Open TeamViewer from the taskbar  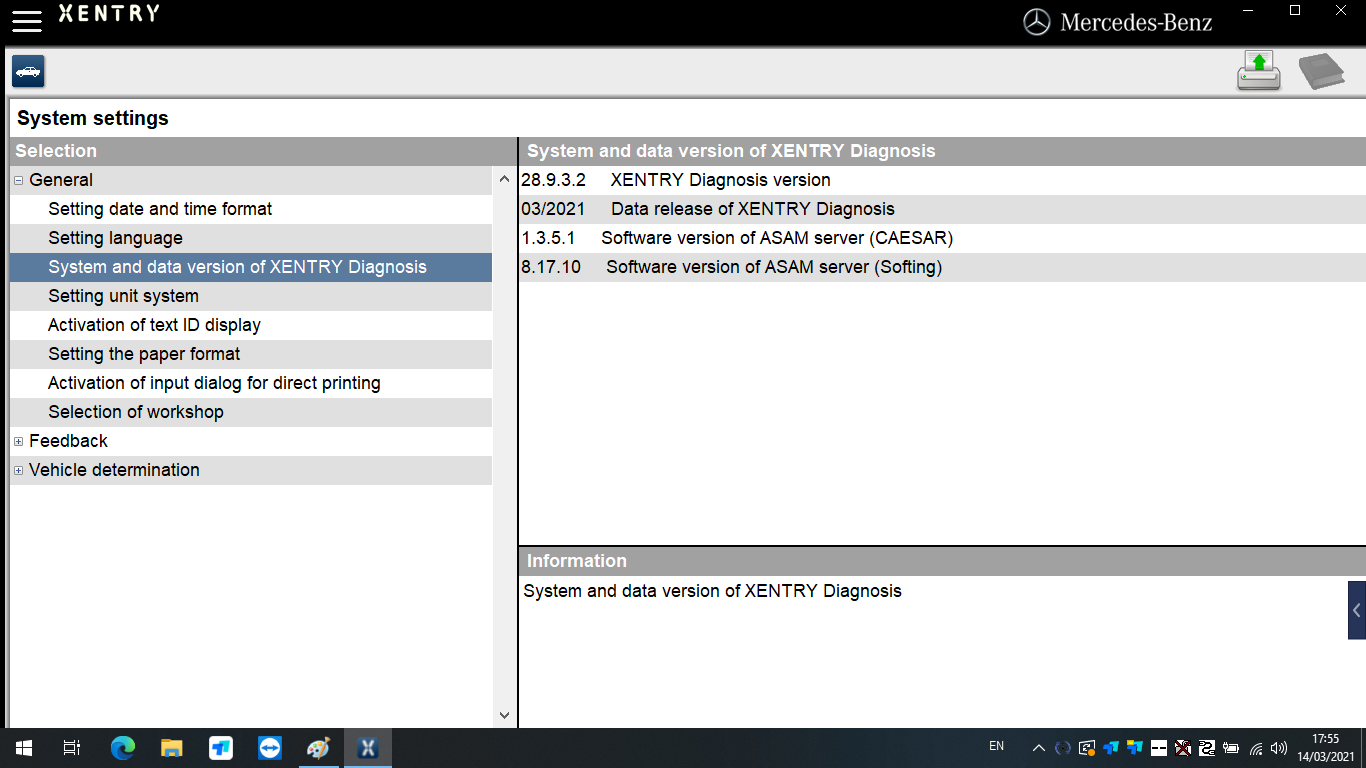click(270, 748)
